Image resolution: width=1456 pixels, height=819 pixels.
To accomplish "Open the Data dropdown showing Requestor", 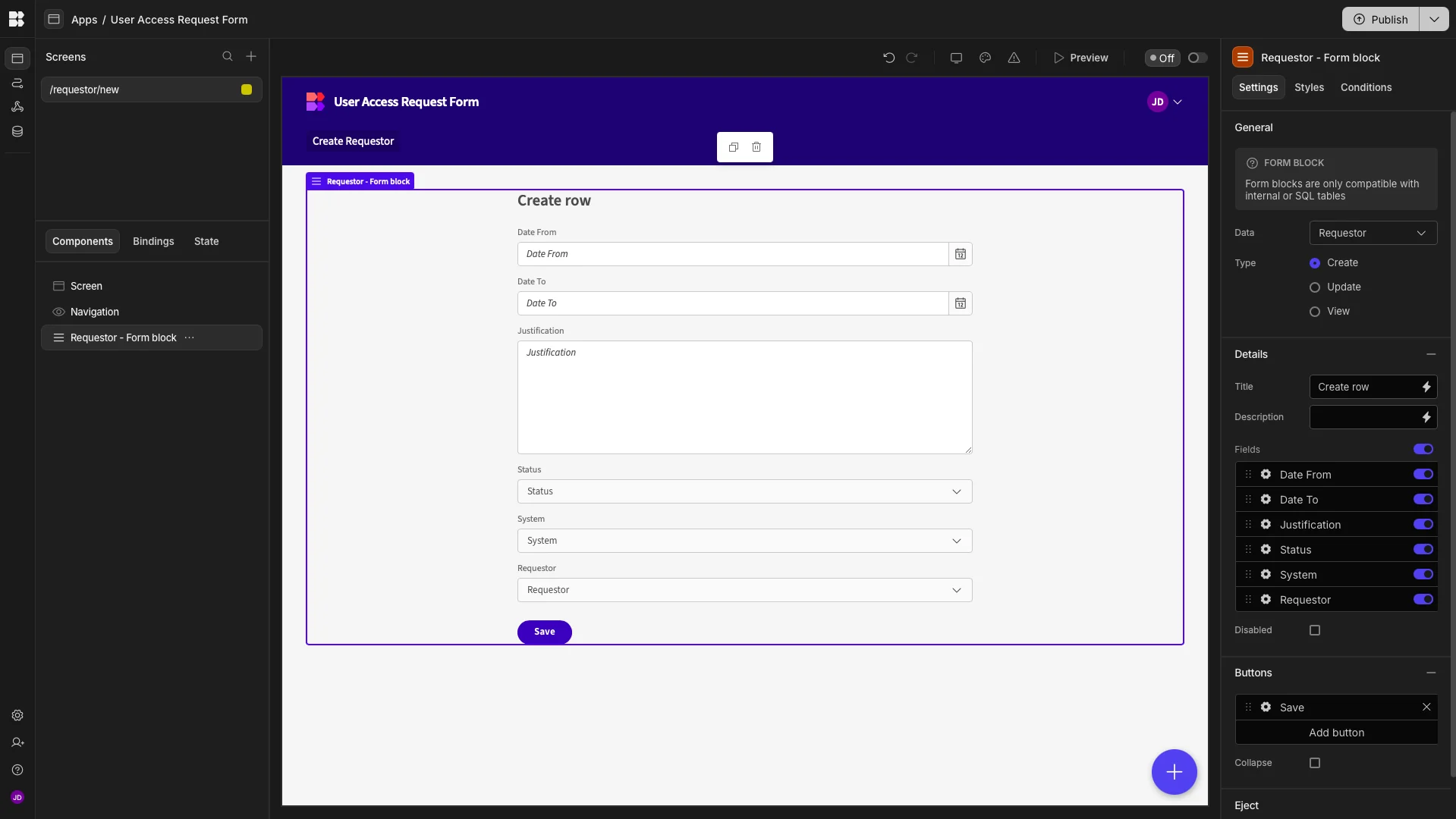I will coord(1373,233).
